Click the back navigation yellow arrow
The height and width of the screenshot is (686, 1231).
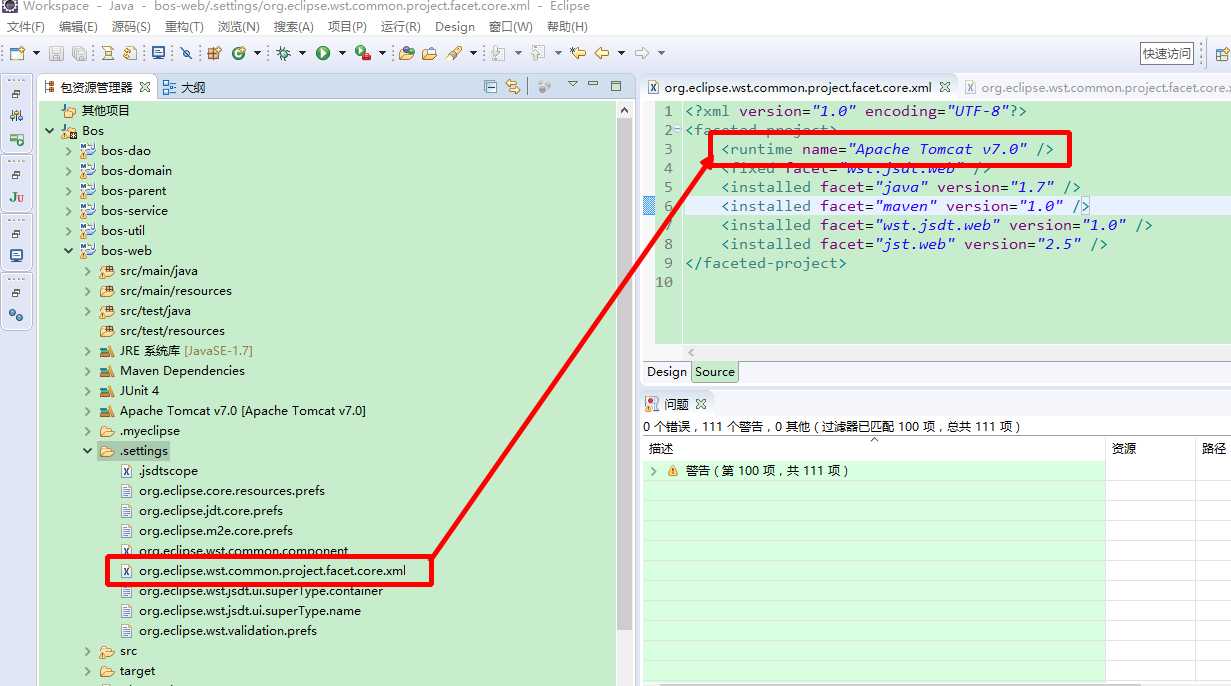[x=601, y=53]
